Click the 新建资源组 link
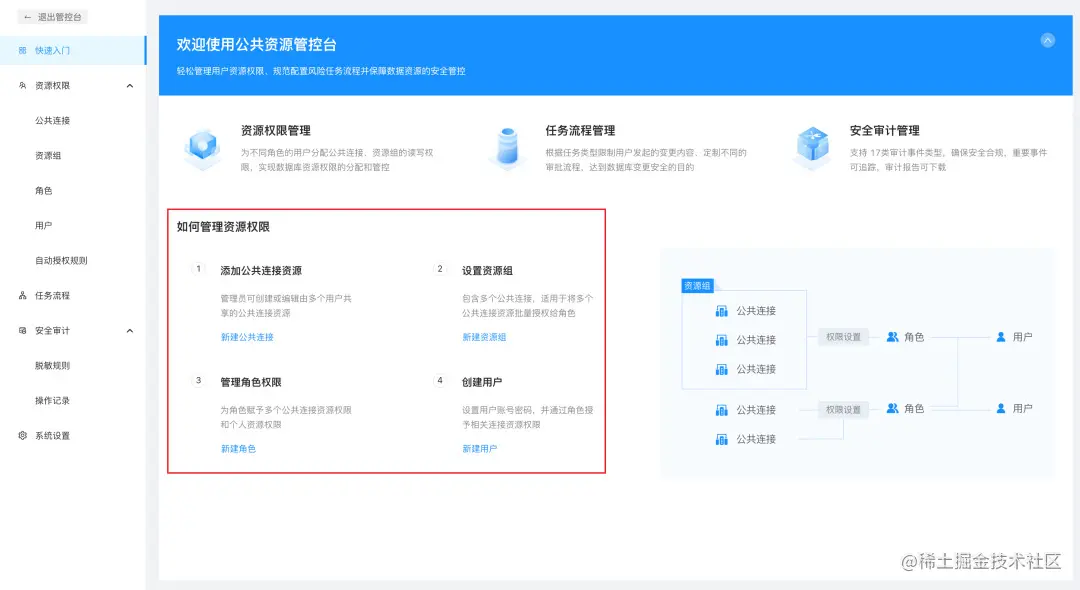Screen dimensions: 1080x590 pyautogui.click(x=484, y=337)
